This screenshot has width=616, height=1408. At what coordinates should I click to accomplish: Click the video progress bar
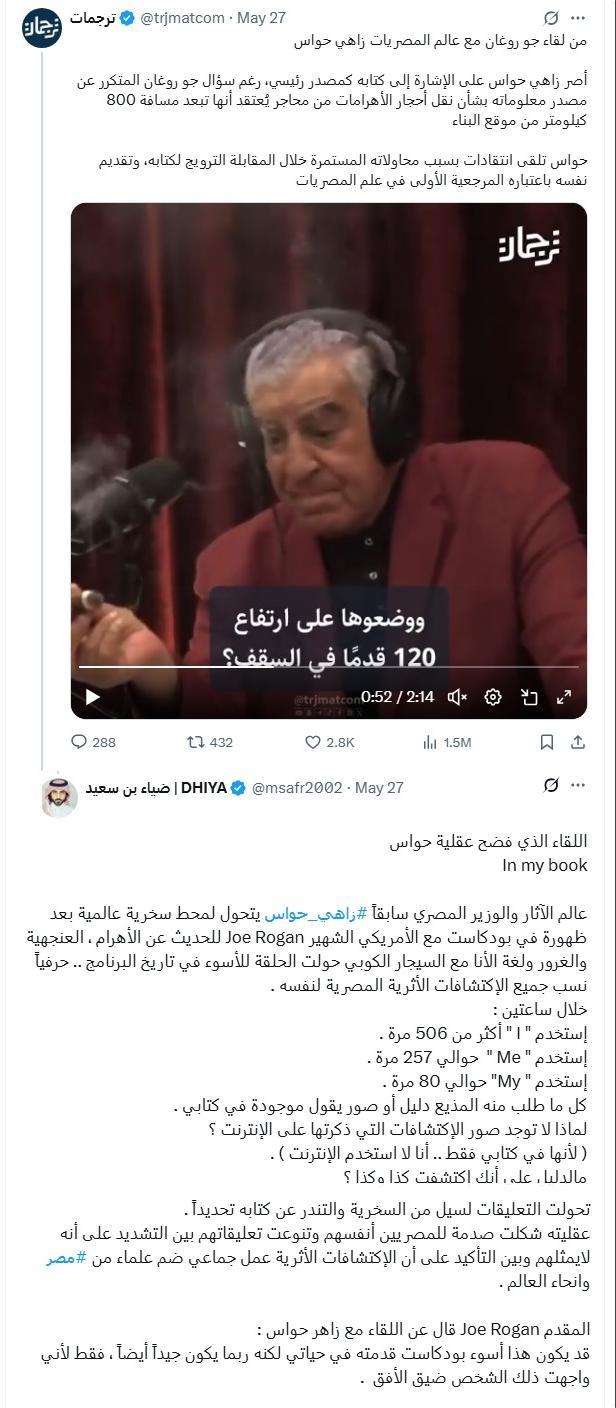click(329, 667)
